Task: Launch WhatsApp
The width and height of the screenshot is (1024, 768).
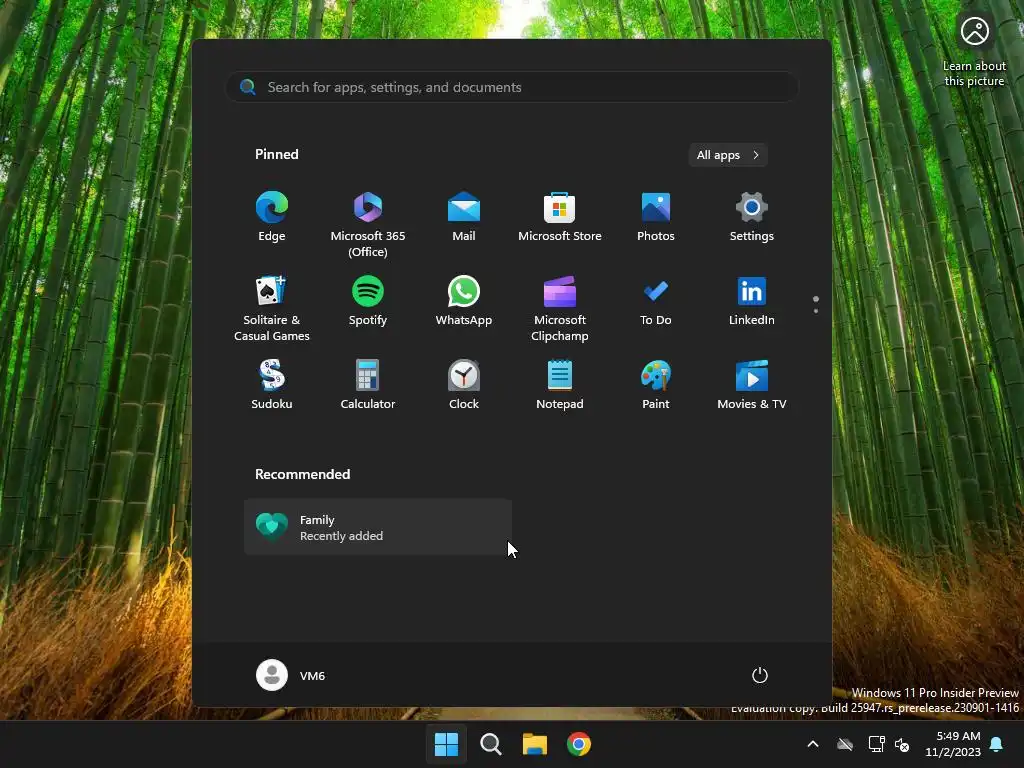Action: pos(464,301)
